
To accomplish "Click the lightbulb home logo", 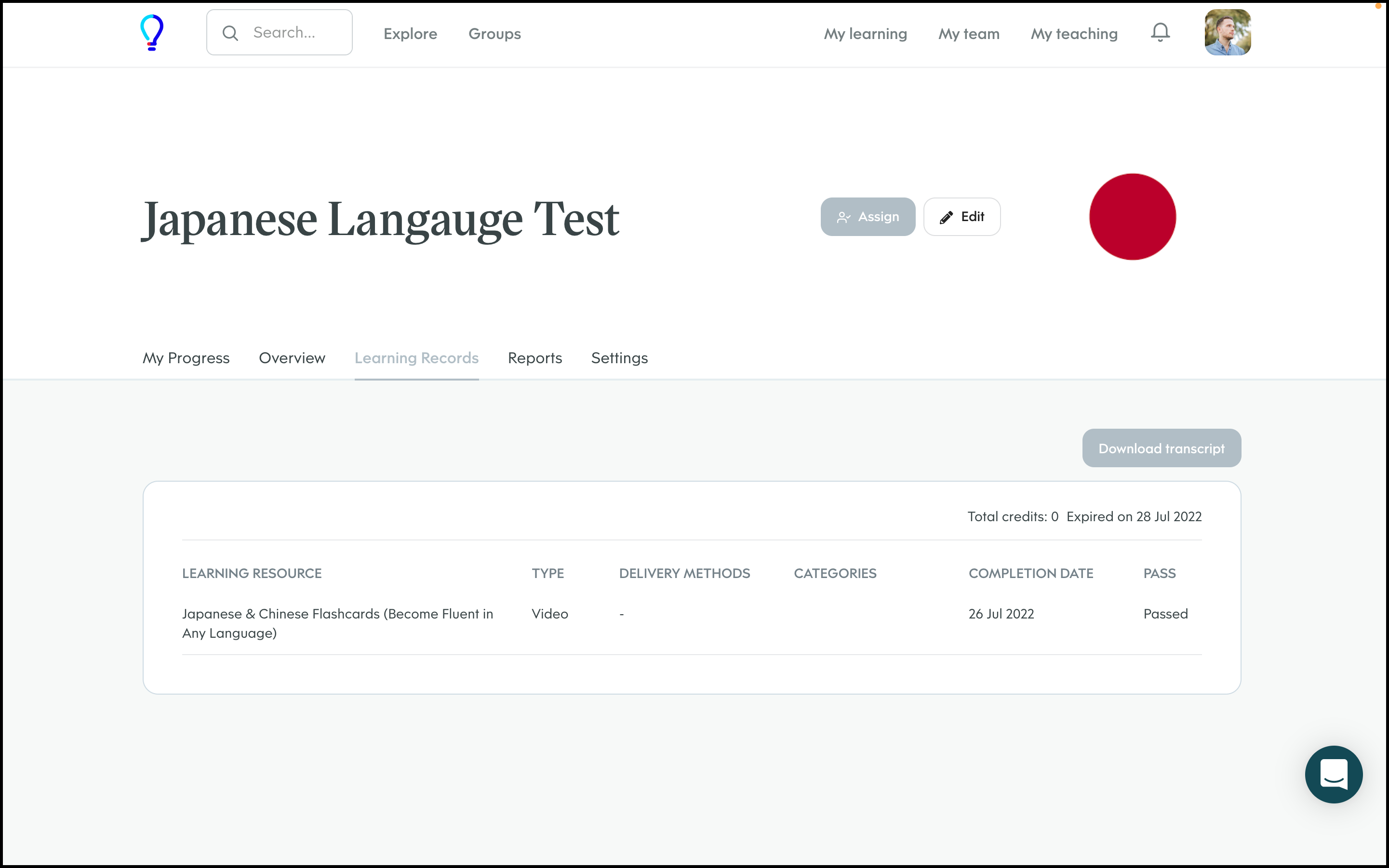I will (x=152, y=32).
